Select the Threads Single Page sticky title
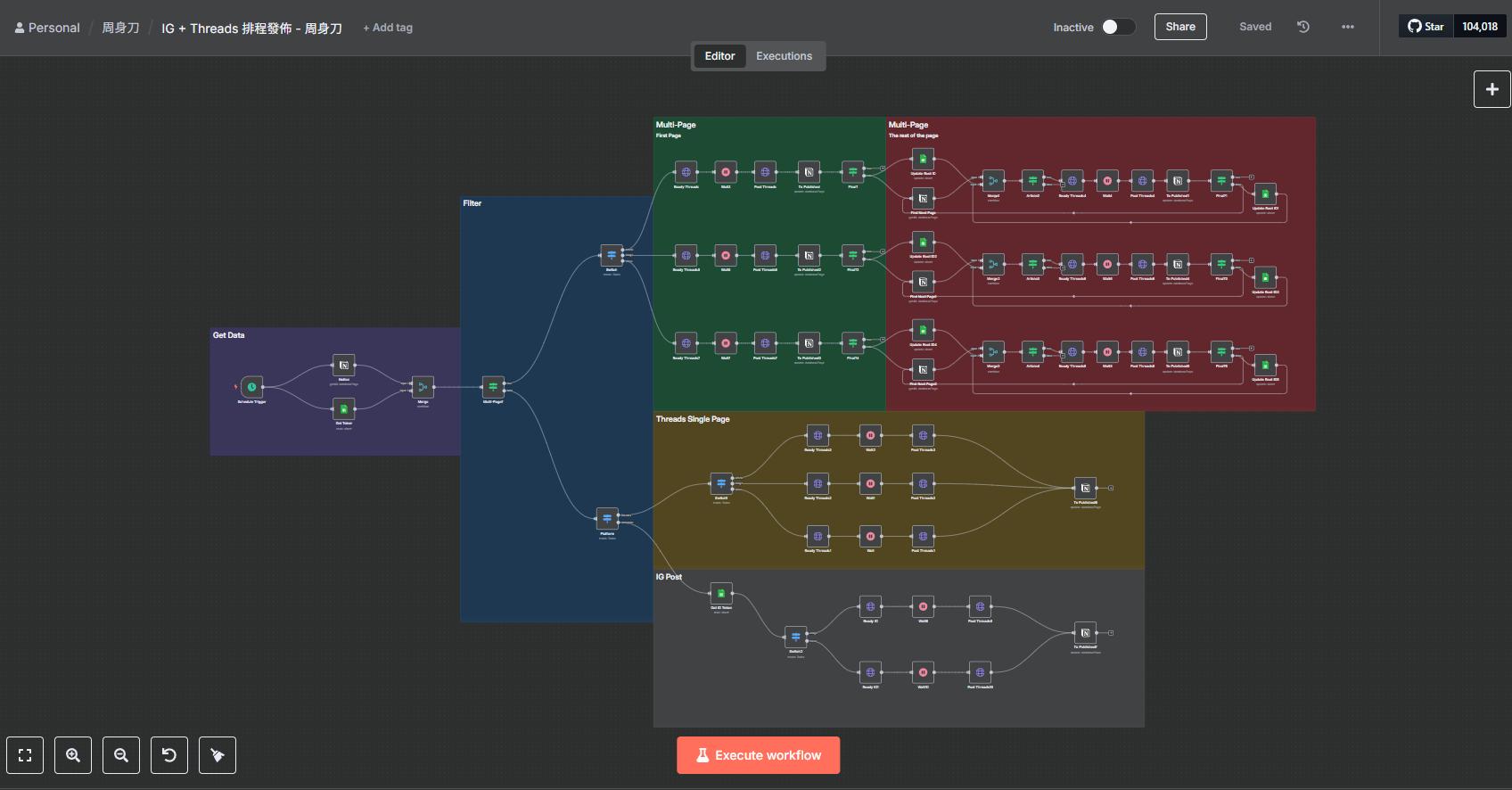1512x790 pixels. click(693, 419)
